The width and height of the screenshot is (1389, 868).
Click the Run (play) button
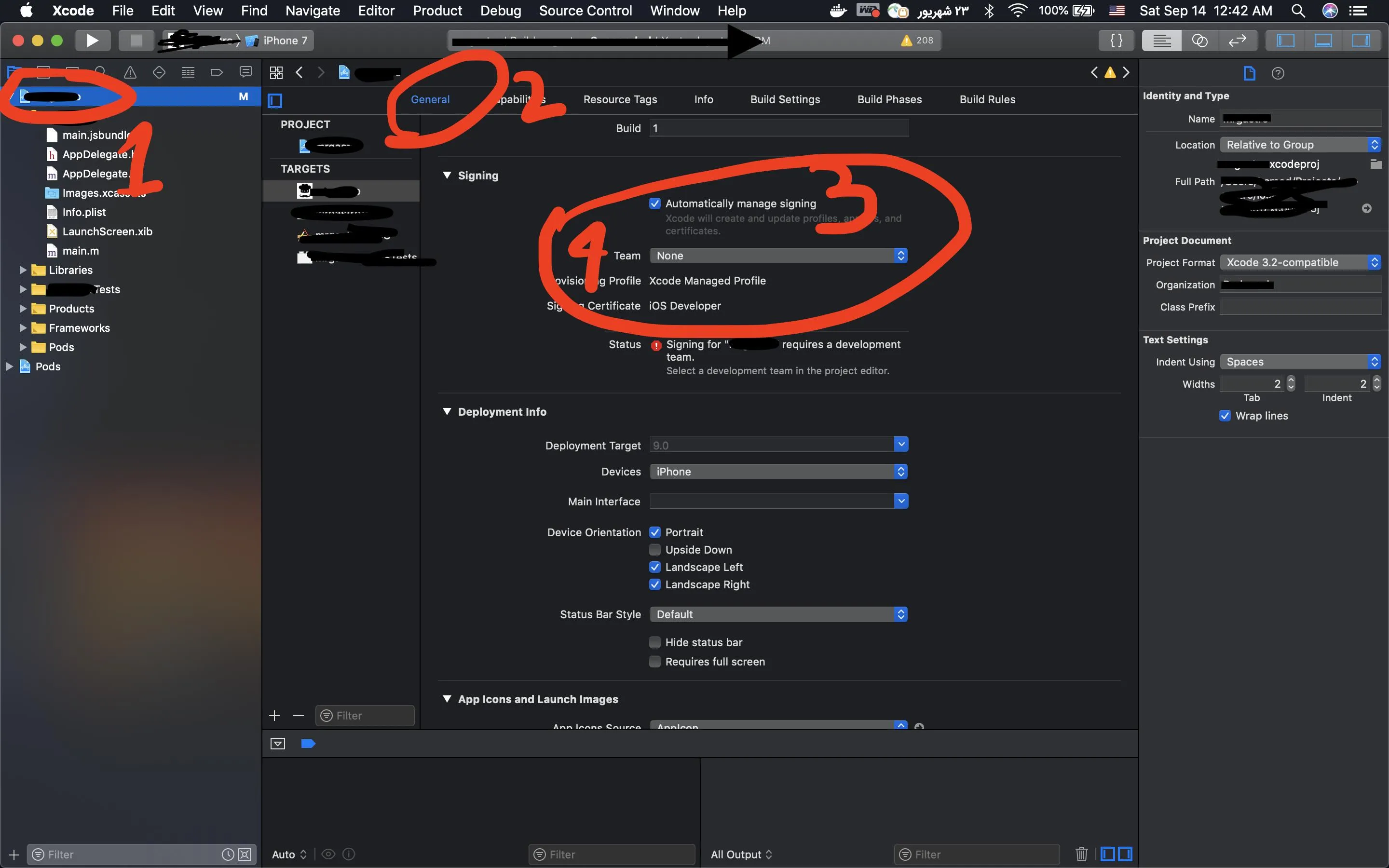[92, 40]
